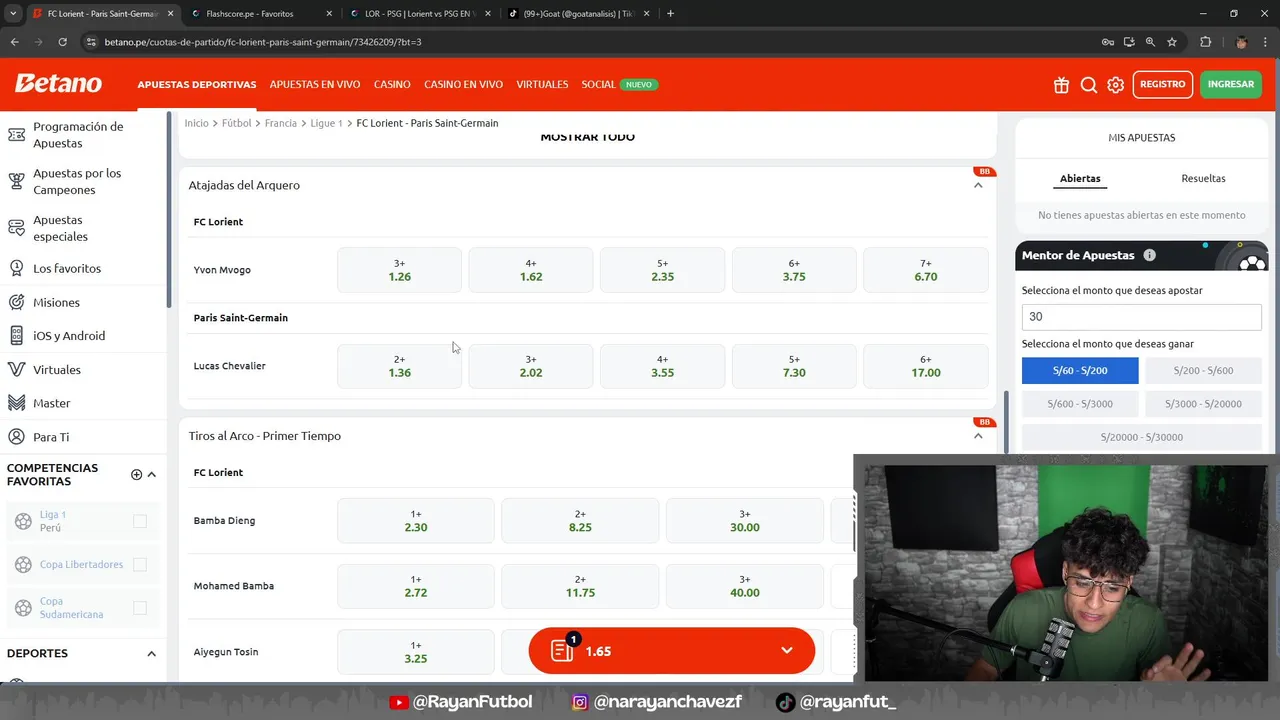Open the Social Nuevo menu
1280x720 pixels.
pyautogui.click(x=619, y=85)
